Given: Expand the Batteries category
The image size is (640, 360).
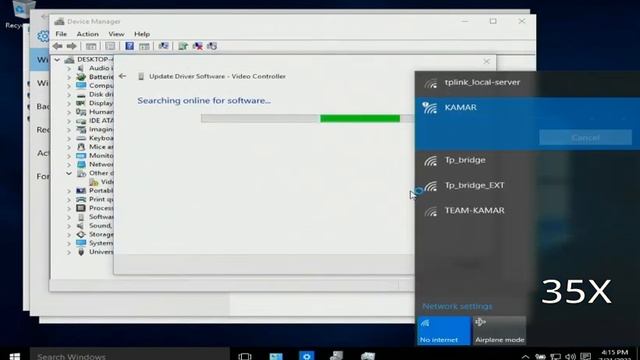Looking at the screenshot, I should (x=69, y=77).
